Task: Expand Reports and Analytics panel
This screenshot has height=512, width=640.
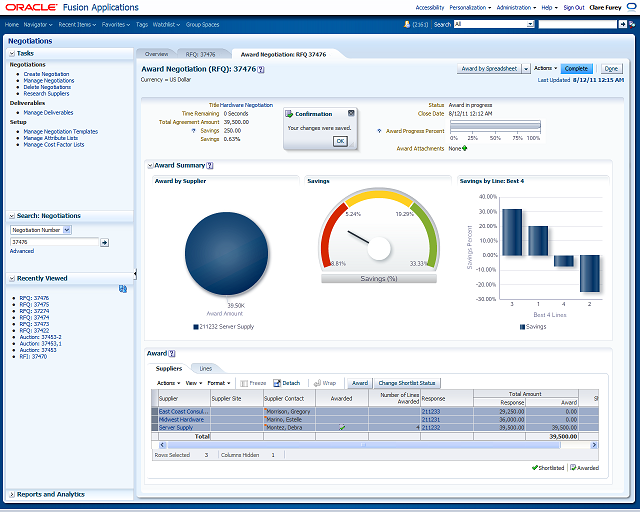Action: [x=12, y=494]
